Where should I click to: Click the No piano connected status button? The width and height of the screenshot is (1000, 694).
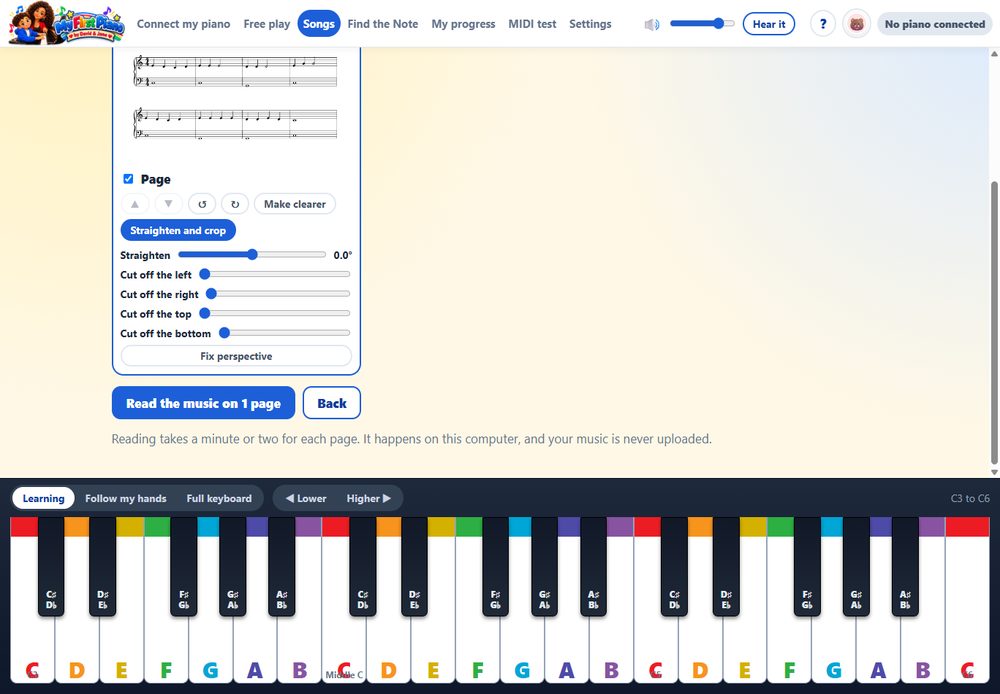pyautogui.click(x=934, y=24)
